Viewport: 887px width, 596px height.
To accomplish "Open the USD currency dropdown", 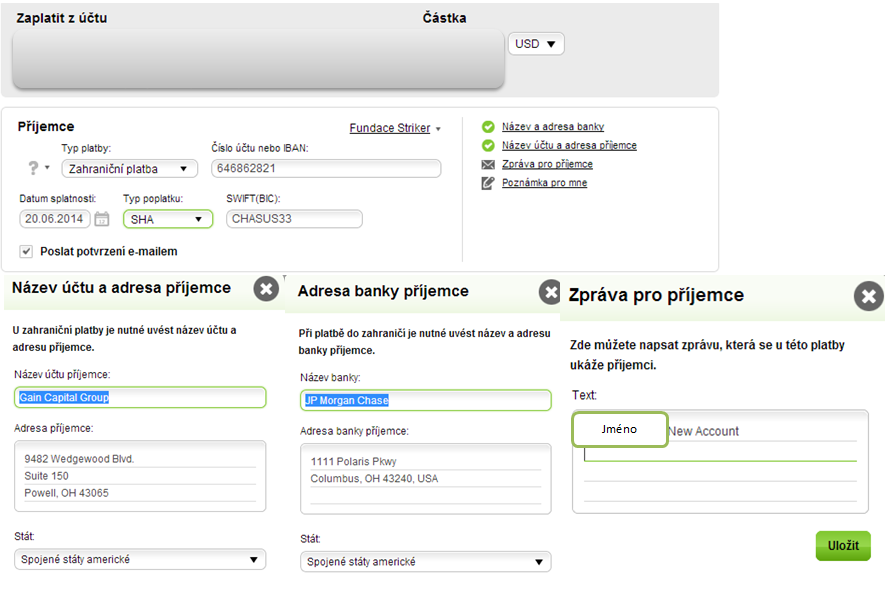I will click(537, 44).
